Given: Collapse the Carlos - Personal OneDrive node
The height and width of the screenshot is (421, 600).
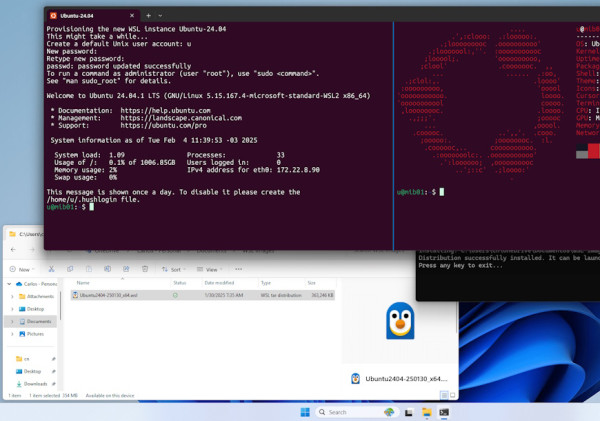Looking at the screenshot, I should 9,284.
